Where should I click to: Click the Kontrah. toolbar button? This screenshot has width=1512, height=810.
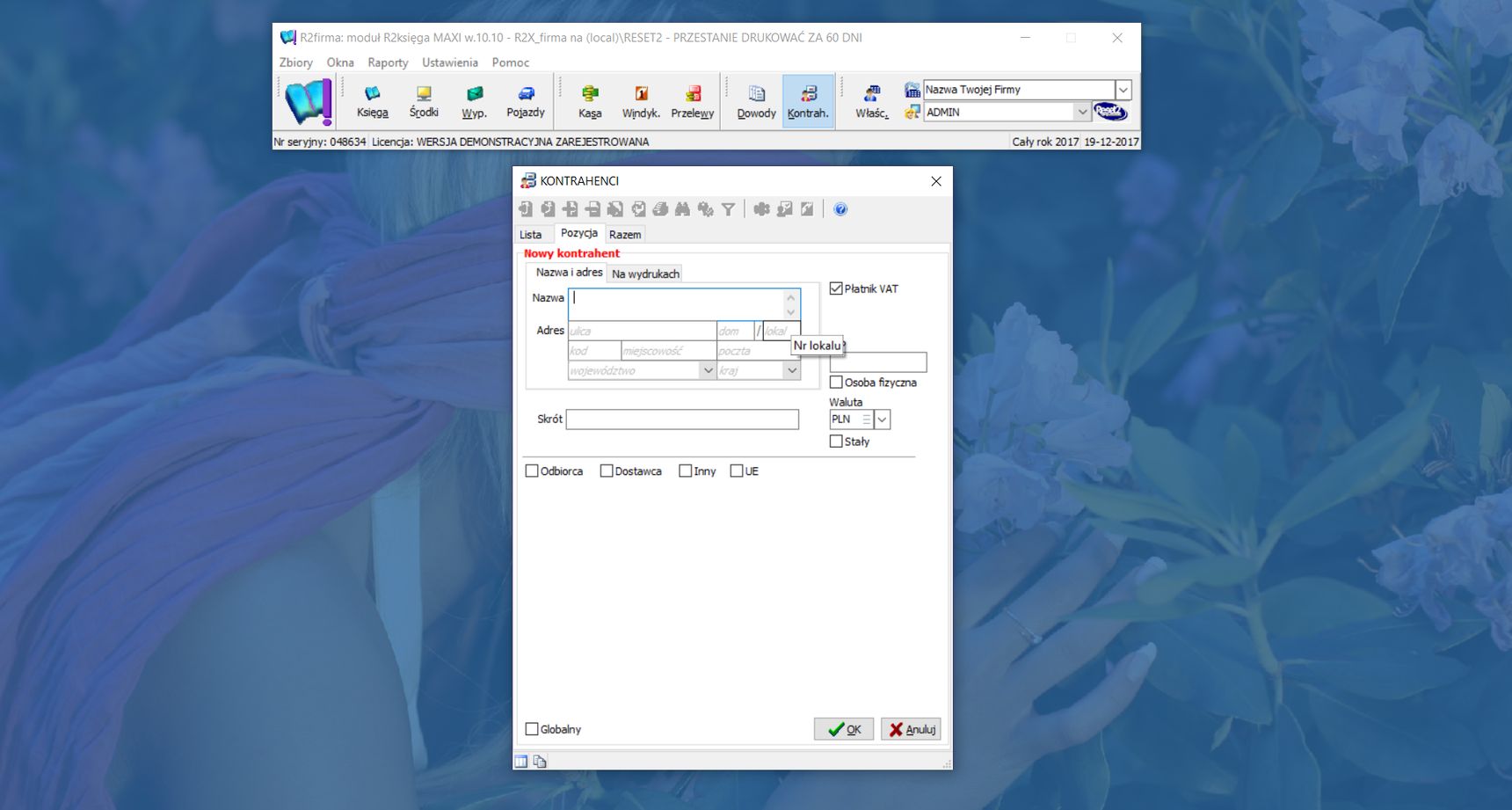click(x=808, y=101)
